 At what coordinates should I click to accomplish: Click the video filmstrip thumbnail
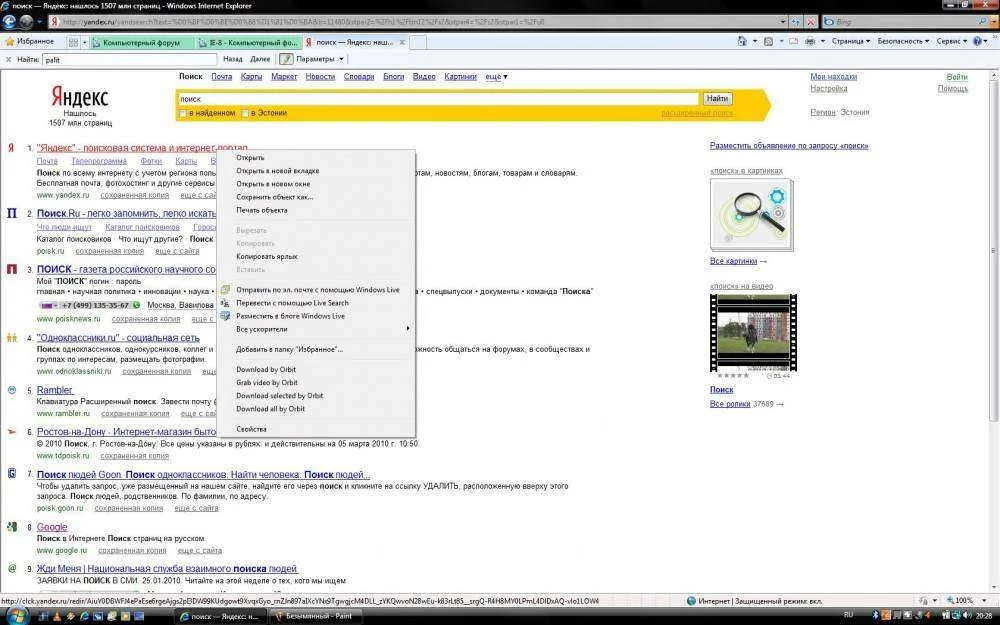[753, 332]
